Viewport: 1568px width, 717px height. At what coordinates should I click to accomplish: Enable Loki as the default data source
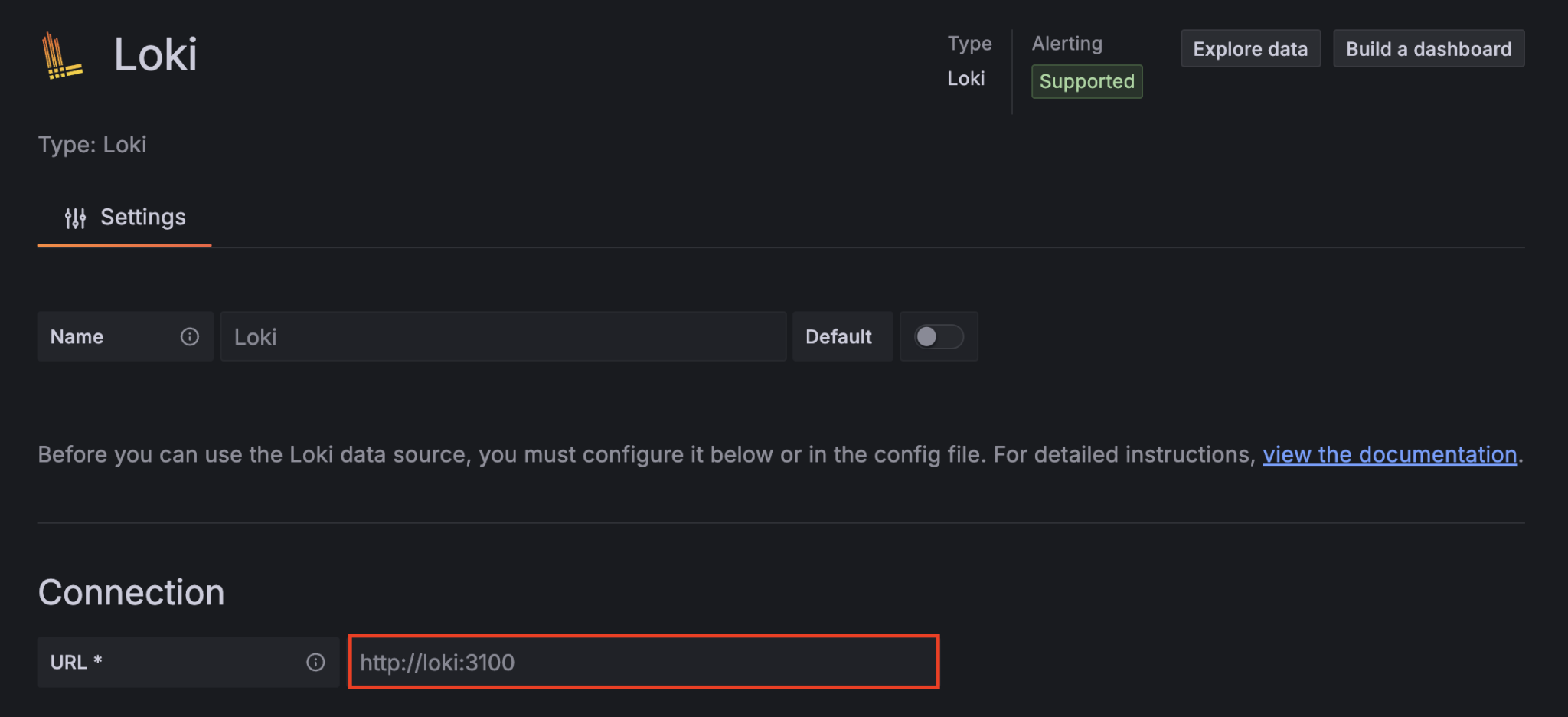tap(939, 336)
